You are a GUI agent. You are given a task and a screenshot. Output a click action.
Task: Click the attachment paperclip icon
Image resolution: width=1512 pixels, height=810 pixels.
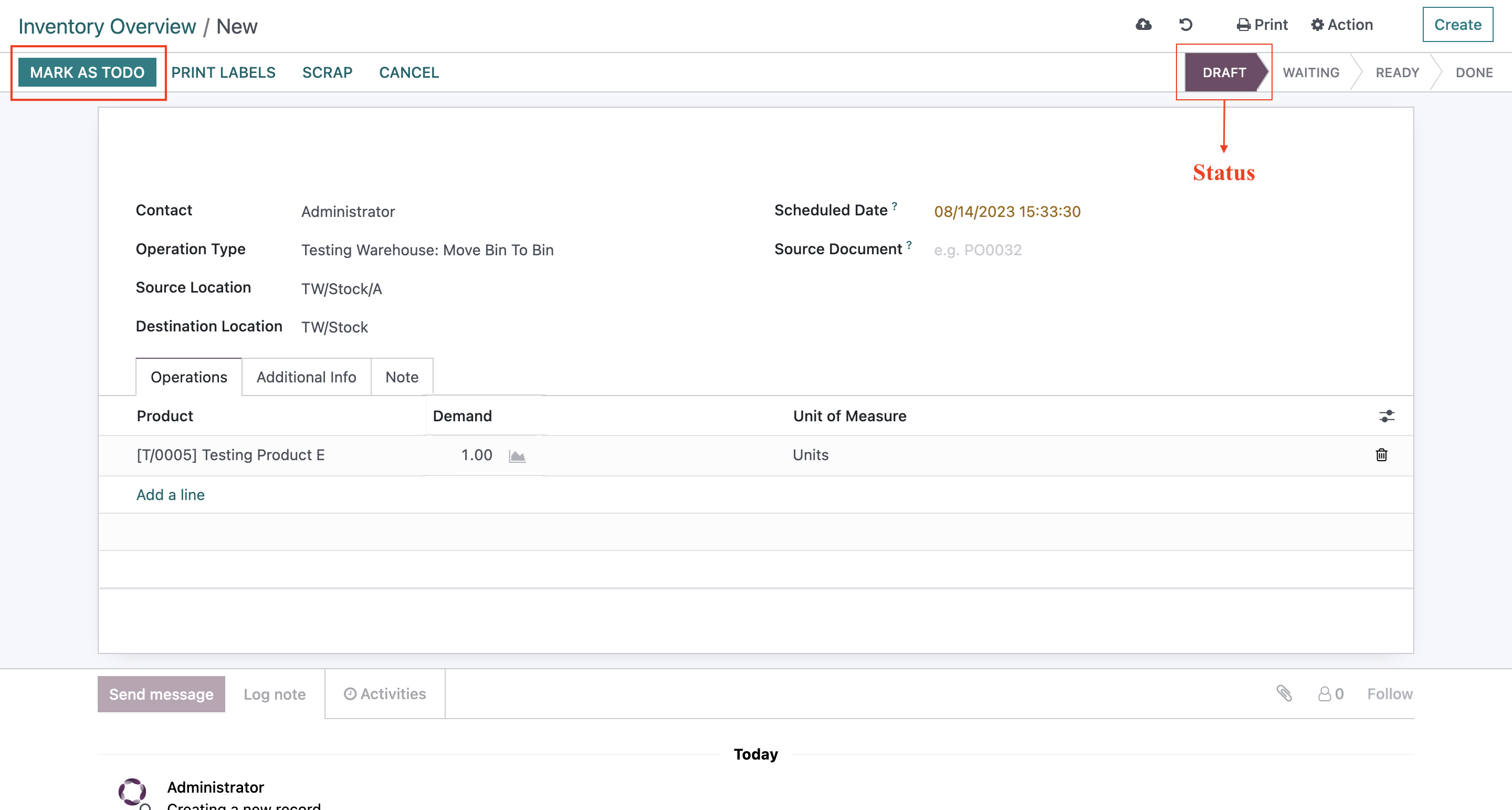coord(1284,694)
